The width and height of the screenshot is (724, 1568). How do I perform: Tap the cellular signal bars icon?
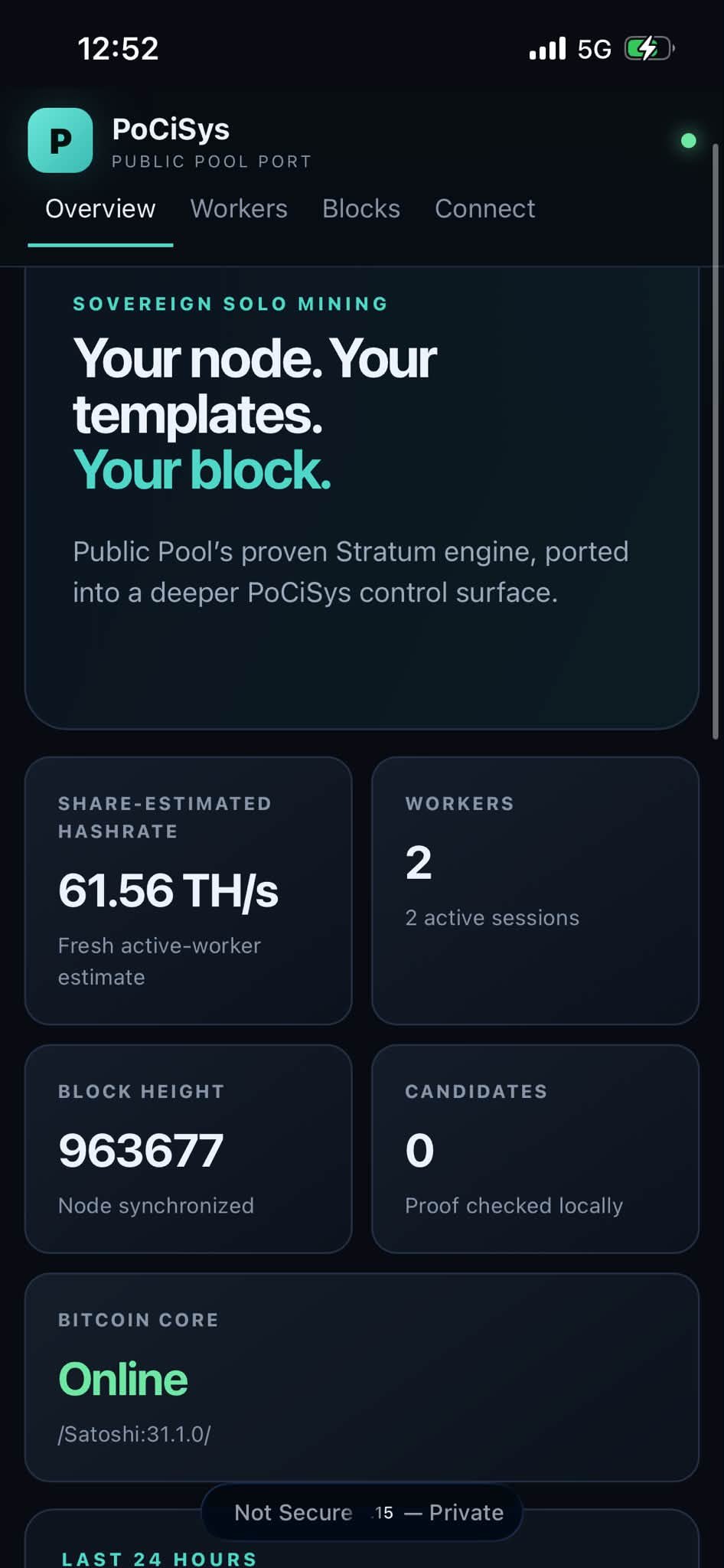point(547,48)
